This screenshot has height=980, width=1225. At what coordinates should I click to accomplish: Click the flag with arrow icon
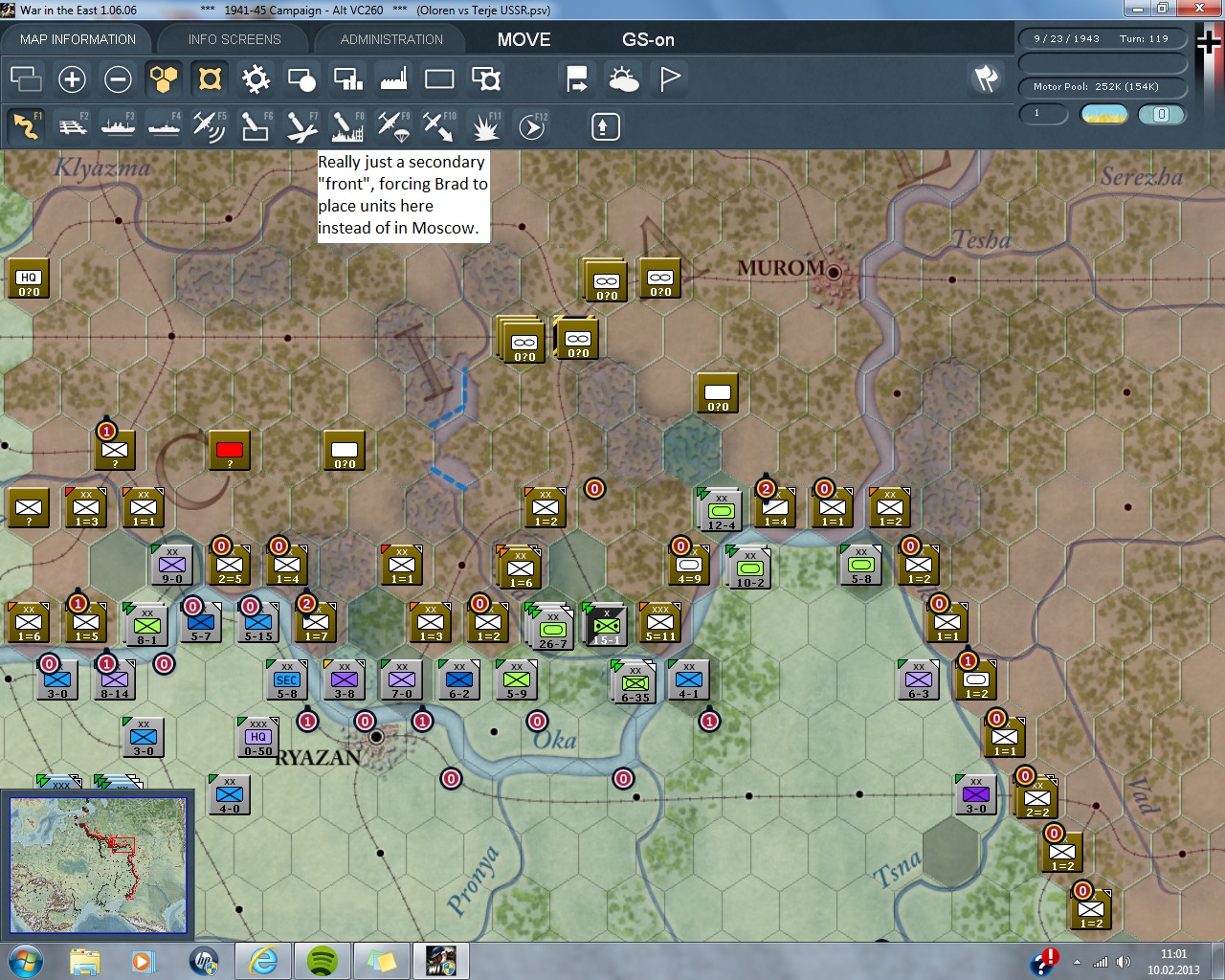pos(577,78)
